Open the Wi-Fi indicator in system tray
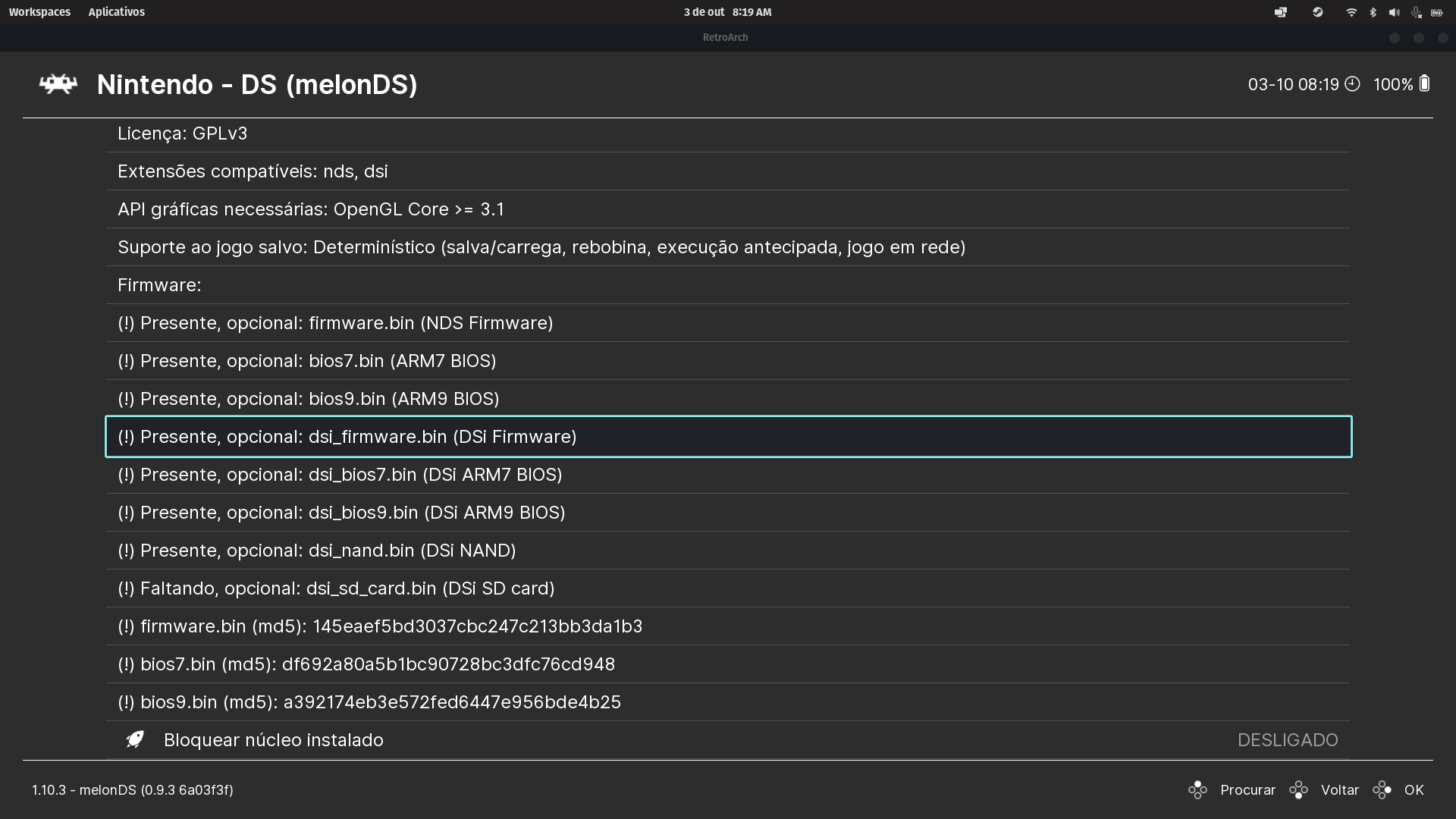Viewport: 1456px width, 819px height. [x=1351, y=12]
